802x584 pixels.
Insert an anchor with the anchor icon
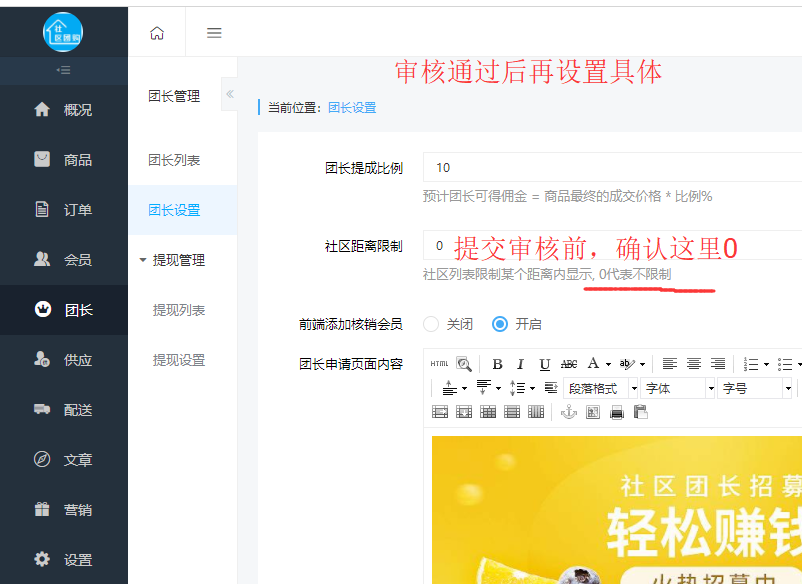(569, 412)
